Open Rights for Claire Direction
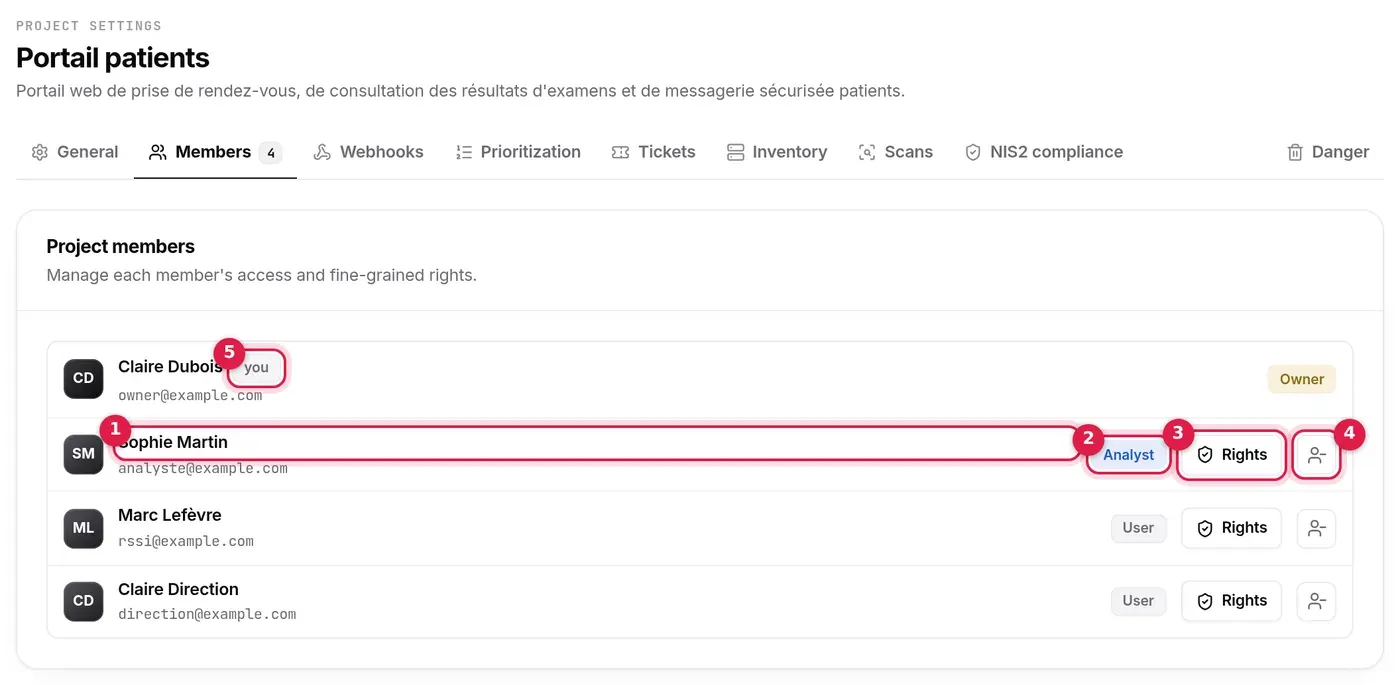1400x685 pixels. [x=1231, y=601]
